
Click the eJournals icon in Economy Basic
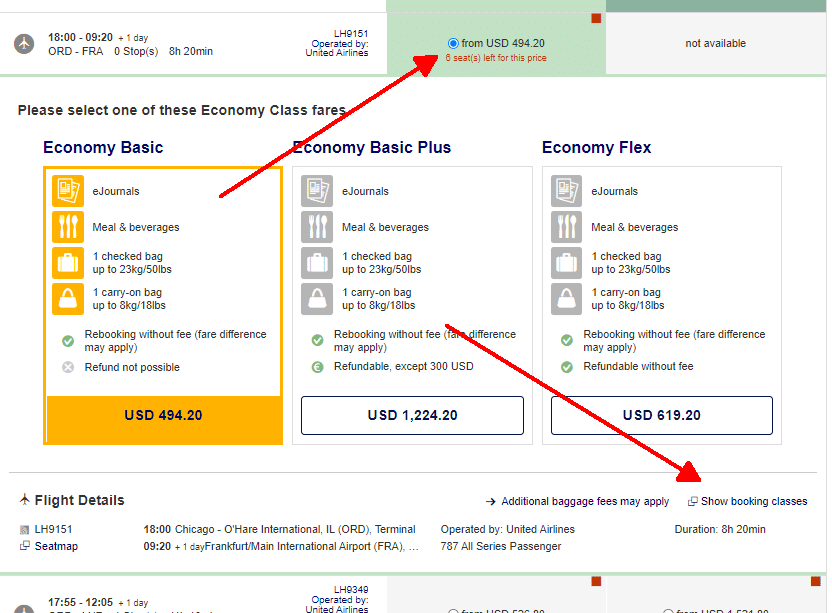[x=68, y=191]
